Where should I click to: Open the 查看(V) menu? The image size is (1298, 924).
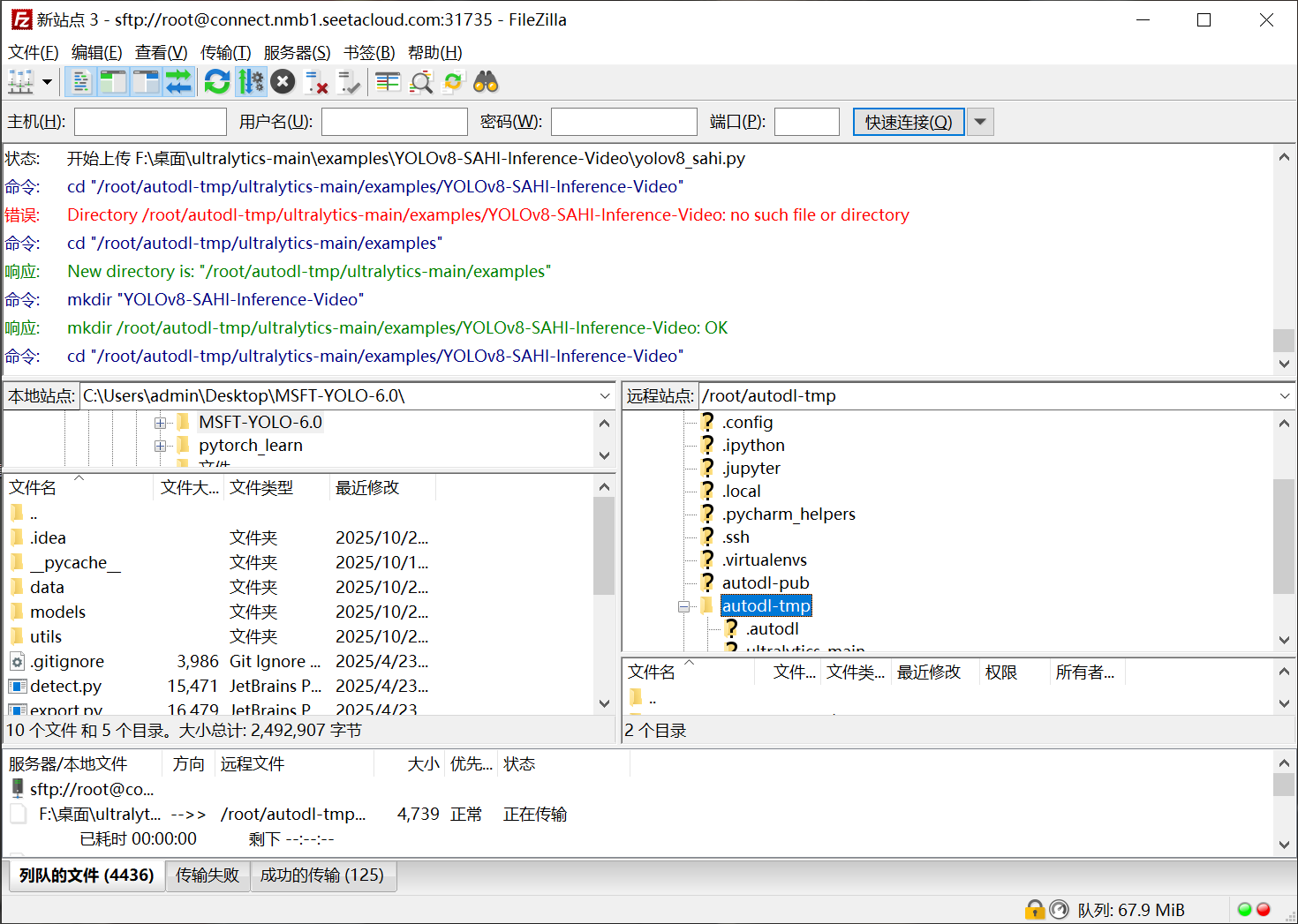(162, 53)
